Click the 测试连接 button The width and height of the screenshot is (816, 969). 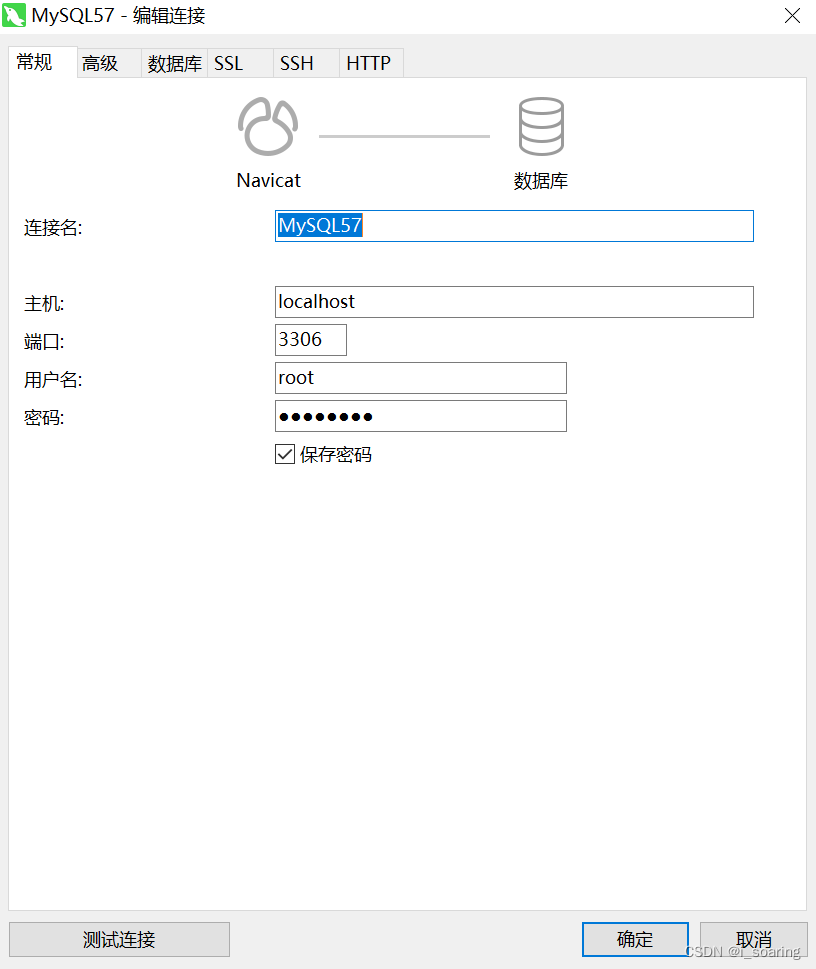(x=119, y=939)
